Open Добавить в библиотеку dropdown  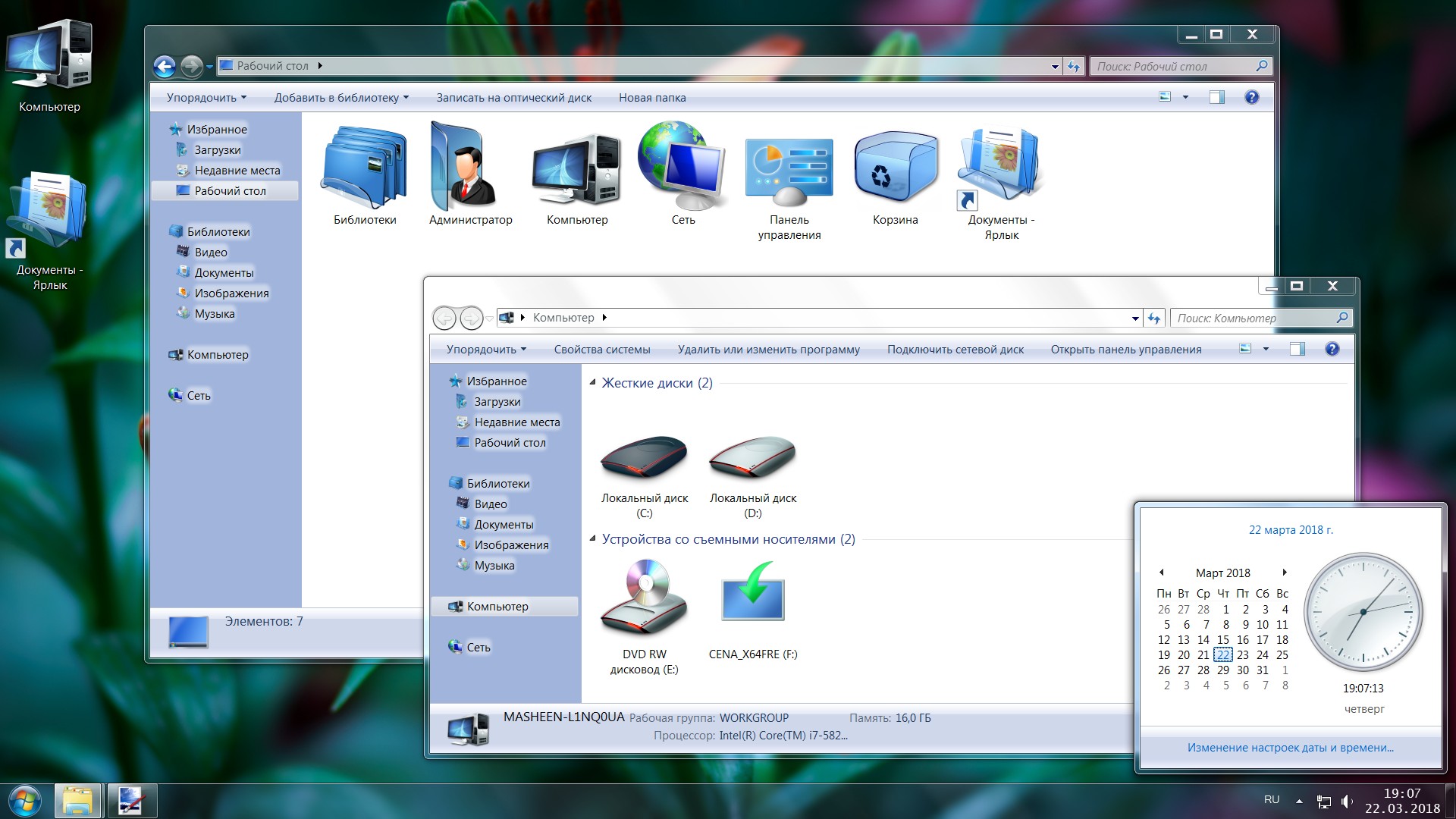click(341, 98)
